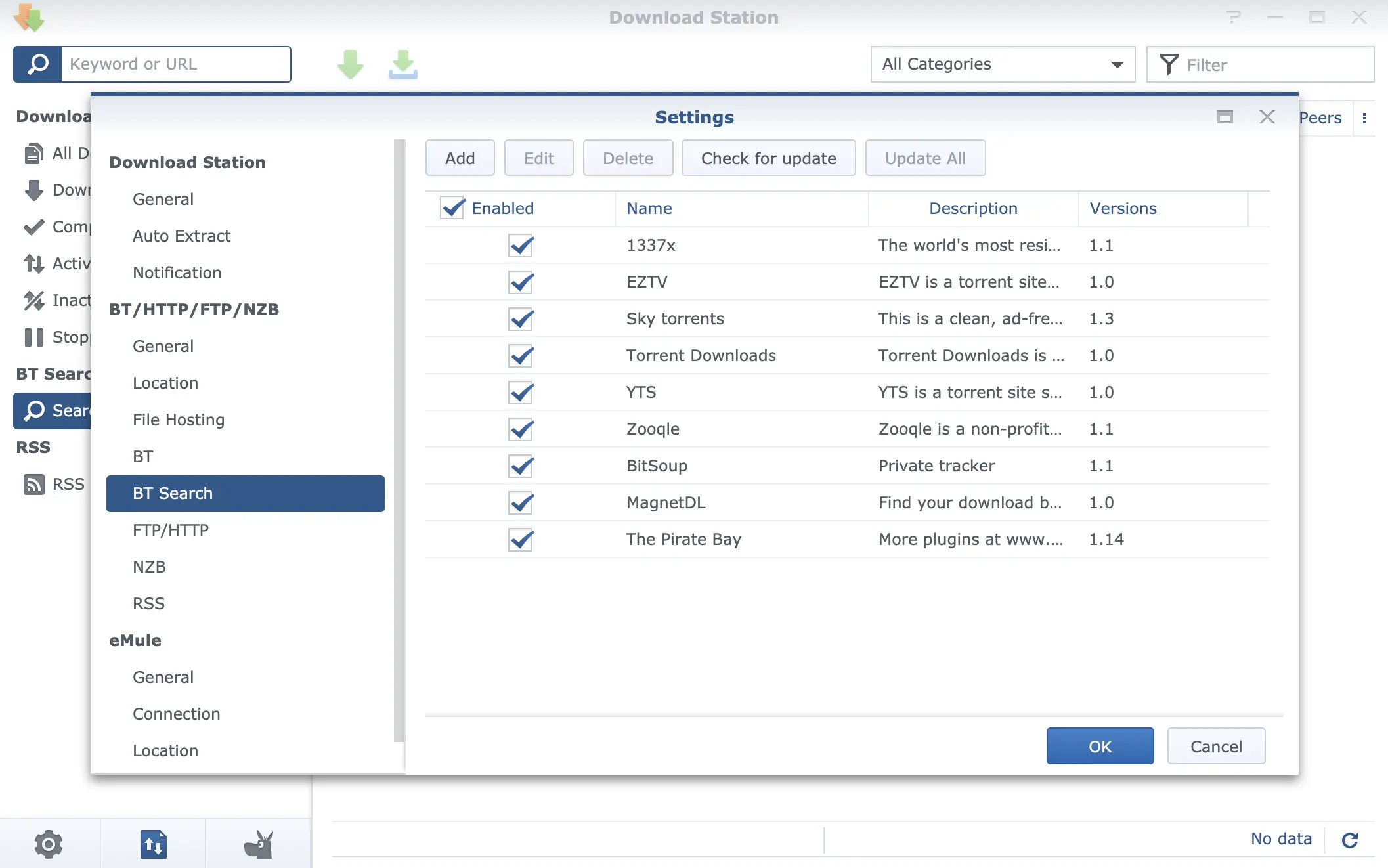Uncheck the Zooqle search engine

click(521, 429)
